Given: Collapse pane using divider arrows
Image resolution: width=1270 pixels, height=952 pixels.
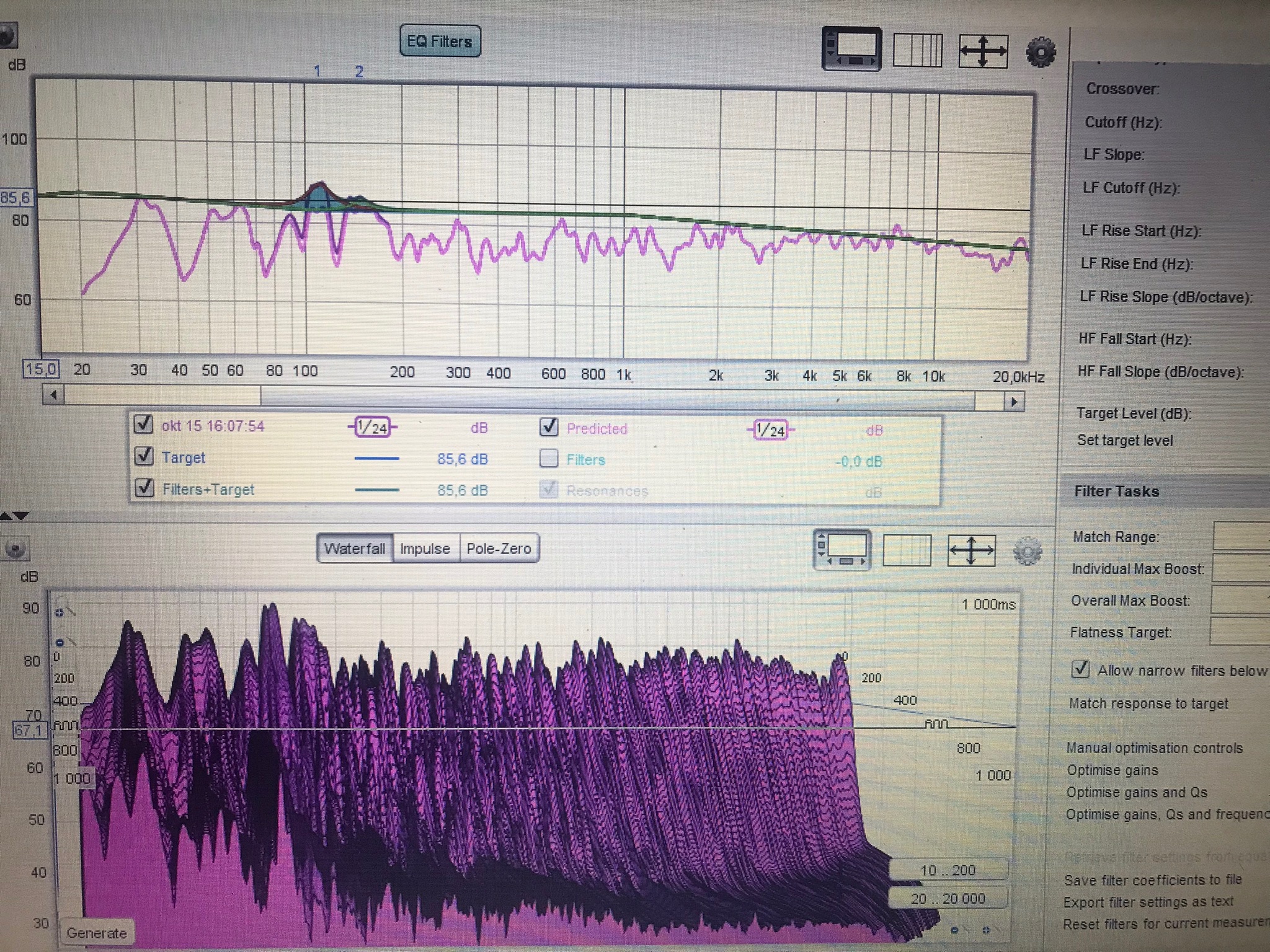Looking at the screenshot, I should coord(14,516).
